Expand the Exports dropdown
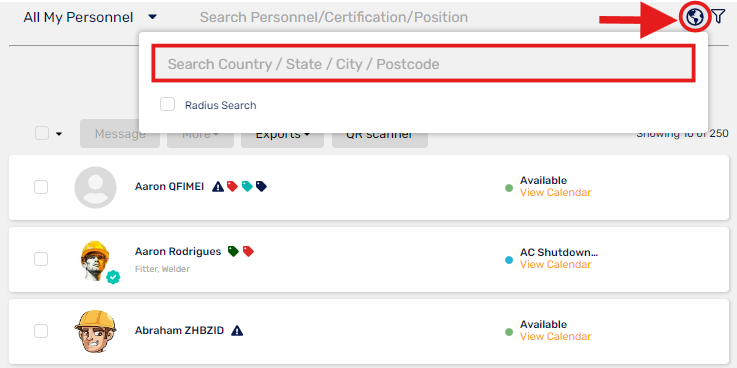The height and width of the screenshot is (368, 737). [x=282, y=134]
